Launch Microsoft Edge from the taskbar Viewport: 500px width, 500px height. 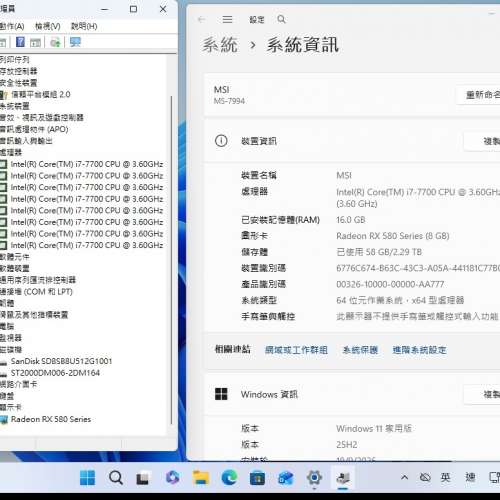coord(229,478)
